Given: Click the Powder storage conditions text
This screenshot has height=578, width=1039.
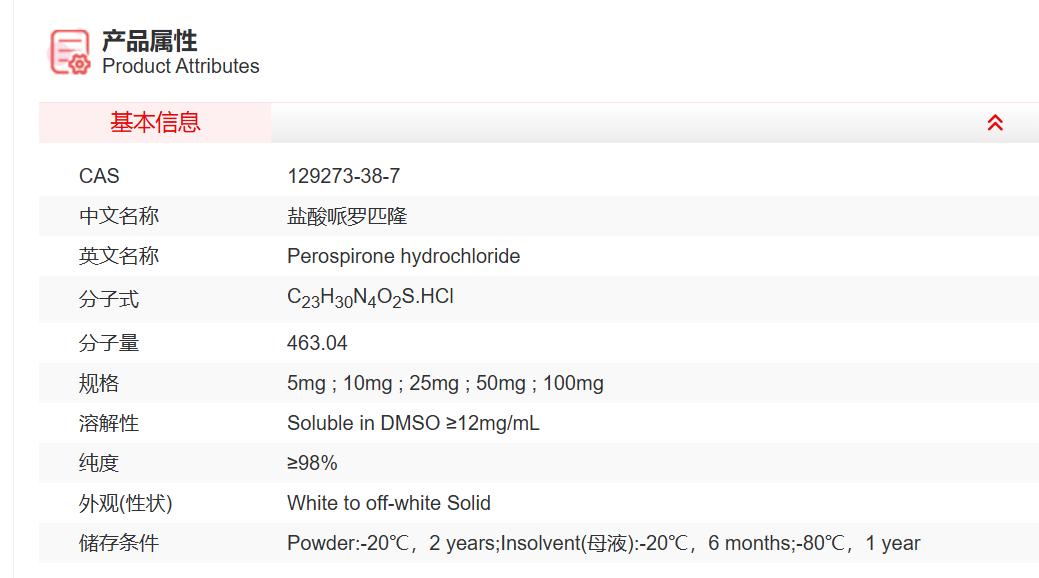Looking at the screenshot, I should (603, 543).
